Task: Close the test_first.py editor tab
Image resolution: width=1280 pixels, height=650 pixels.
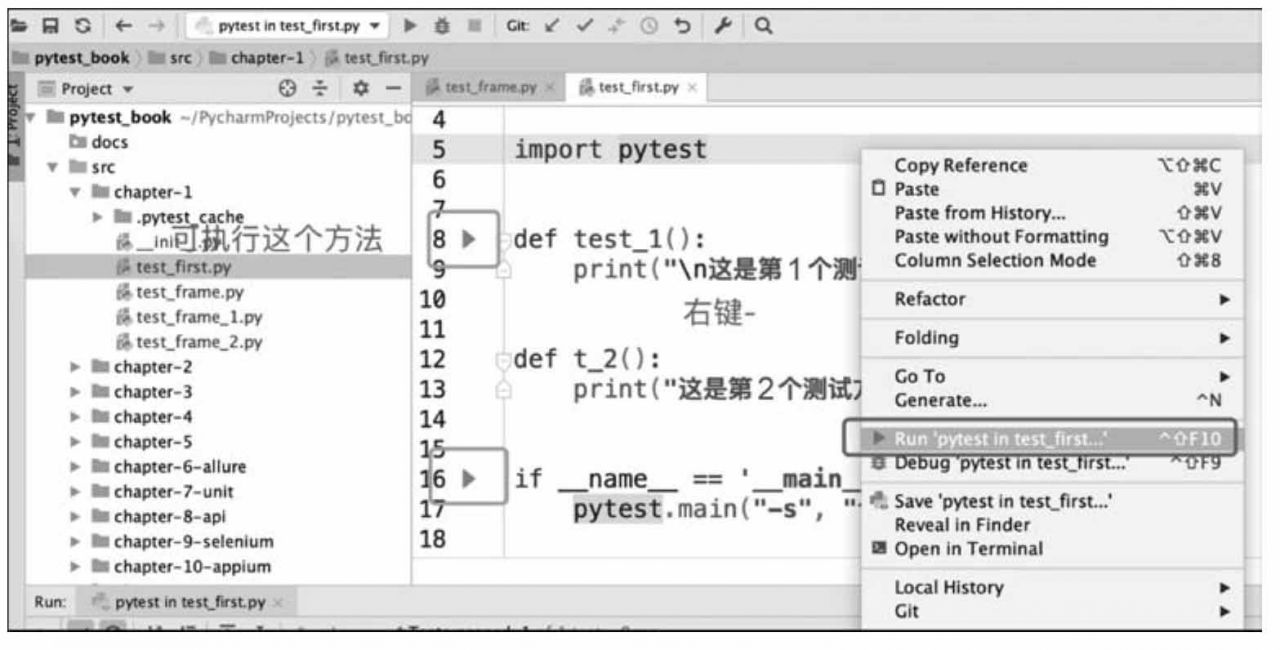Action: (x=692, y=89)
